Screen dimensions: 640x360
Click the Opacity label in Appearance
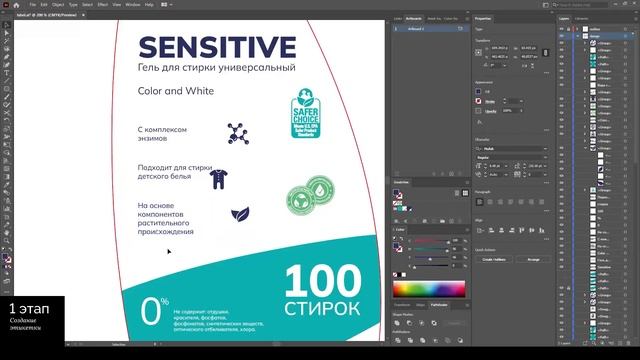tap(491, 111)
